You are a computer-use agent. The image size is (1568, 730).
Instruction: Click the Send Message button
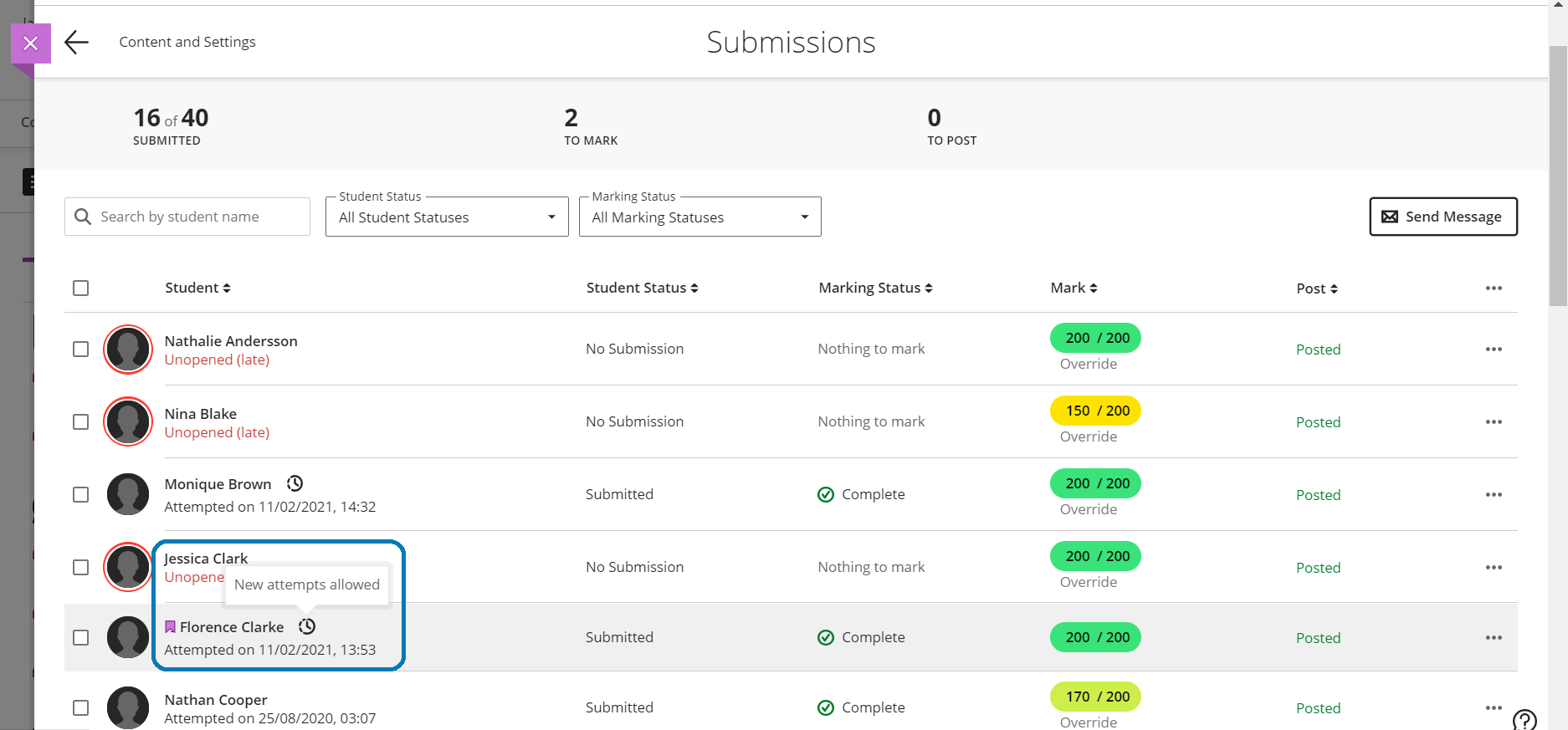coord(1442,217)
